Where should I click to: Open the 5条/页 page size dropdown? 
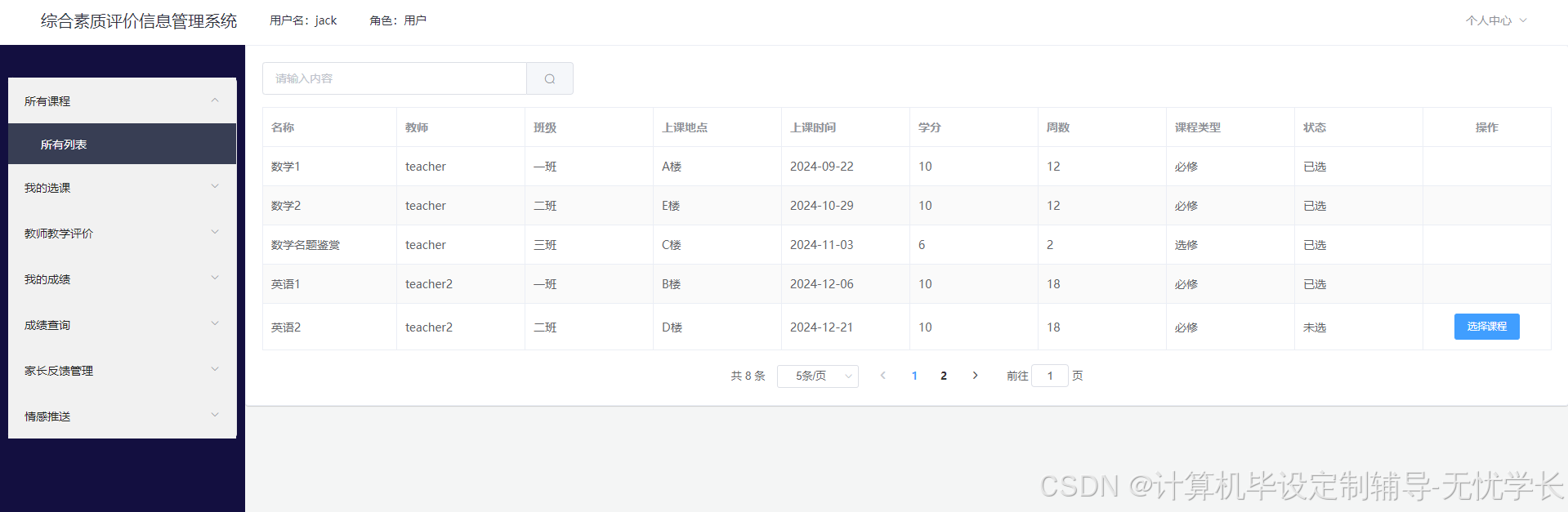(x=817, y=376)
